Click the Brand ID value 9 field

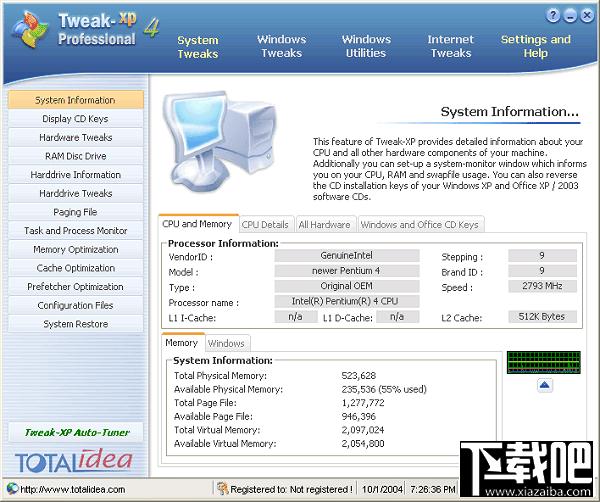click(542, 271)
